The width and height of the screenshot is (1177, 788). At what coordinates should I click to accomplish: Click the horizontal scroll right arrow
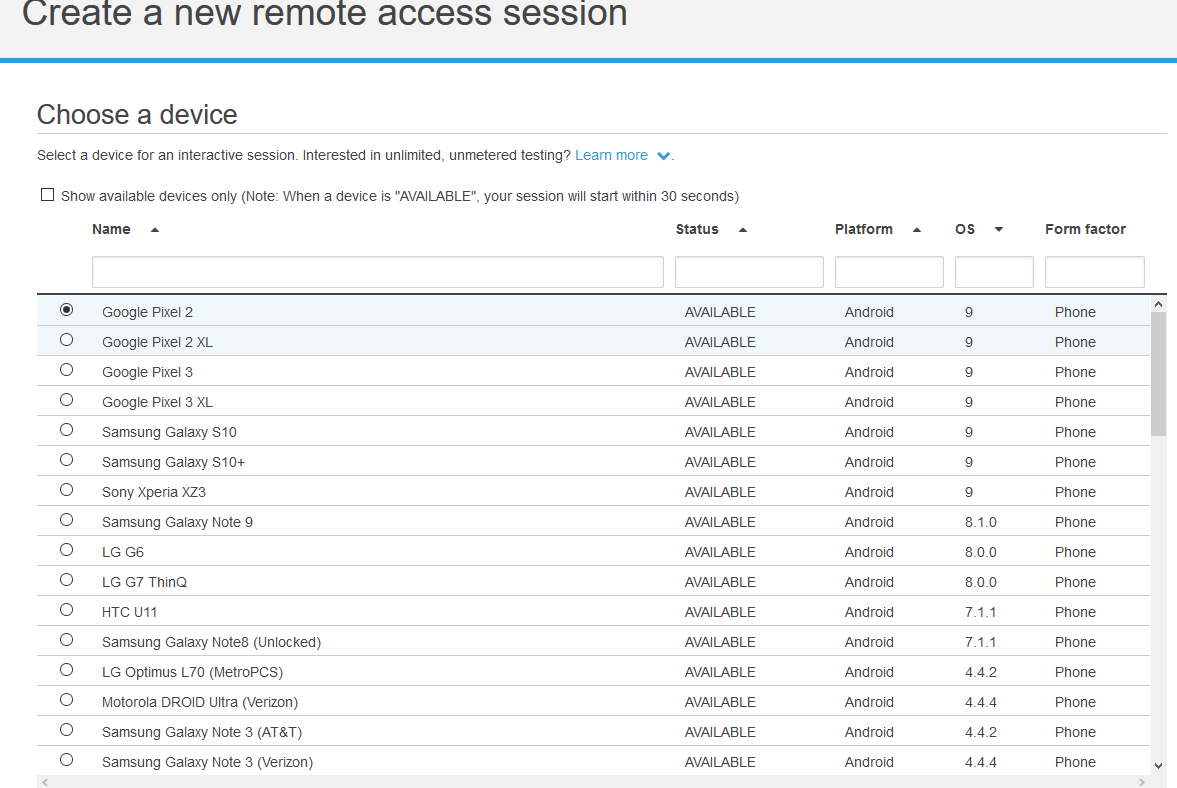point(1142,782)
